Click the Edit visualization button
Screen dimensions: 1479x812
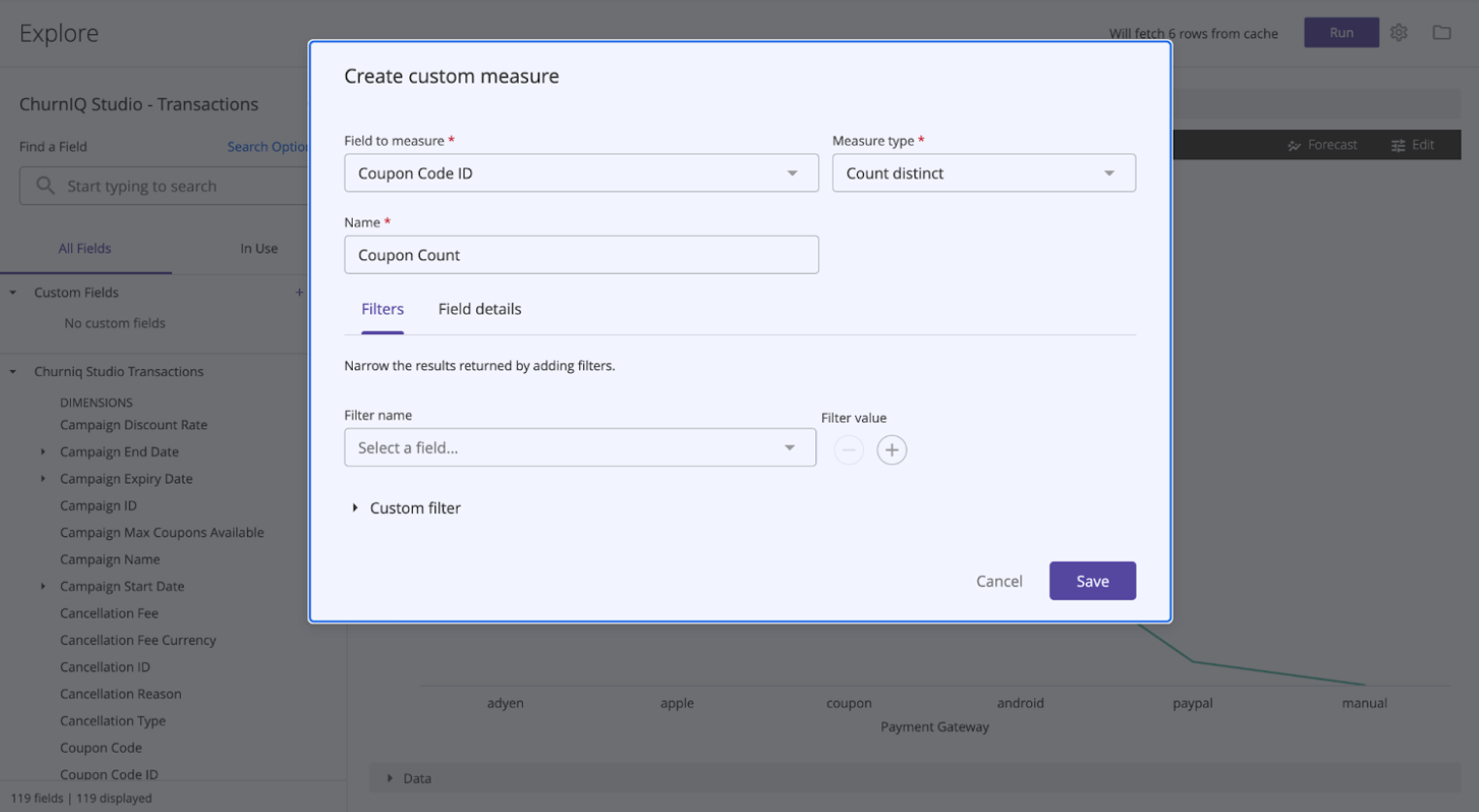coord(1413,145)
